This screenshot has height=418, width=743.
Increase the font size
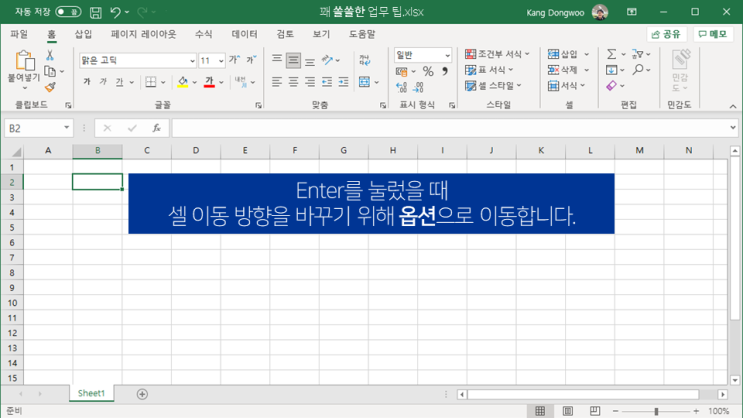click(235, 60)
